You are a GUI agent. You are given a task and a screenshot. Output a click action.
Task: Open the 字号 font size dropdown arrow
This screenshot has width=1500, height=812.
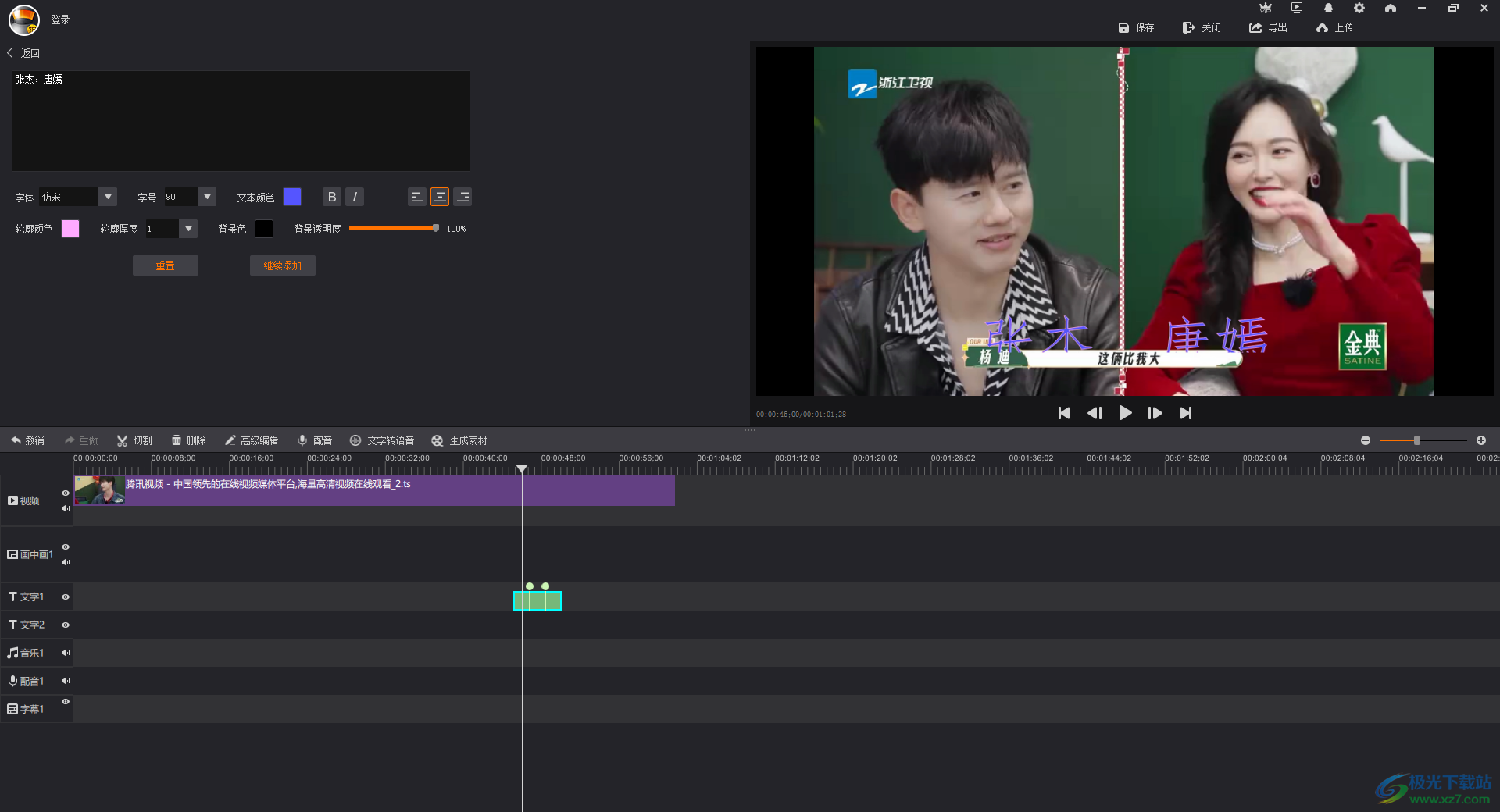pyautogui.click(x=207, y=197)
